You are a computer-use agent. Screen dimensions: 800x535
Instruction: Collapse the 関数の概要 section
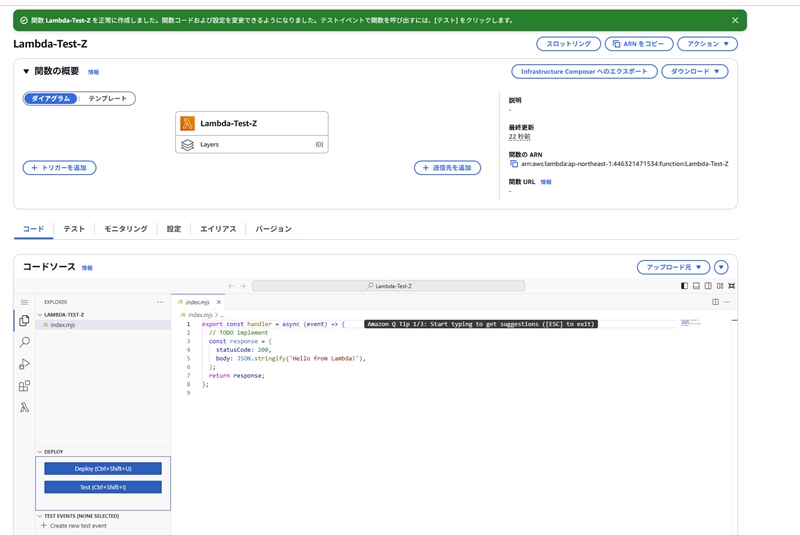point(26,71)
